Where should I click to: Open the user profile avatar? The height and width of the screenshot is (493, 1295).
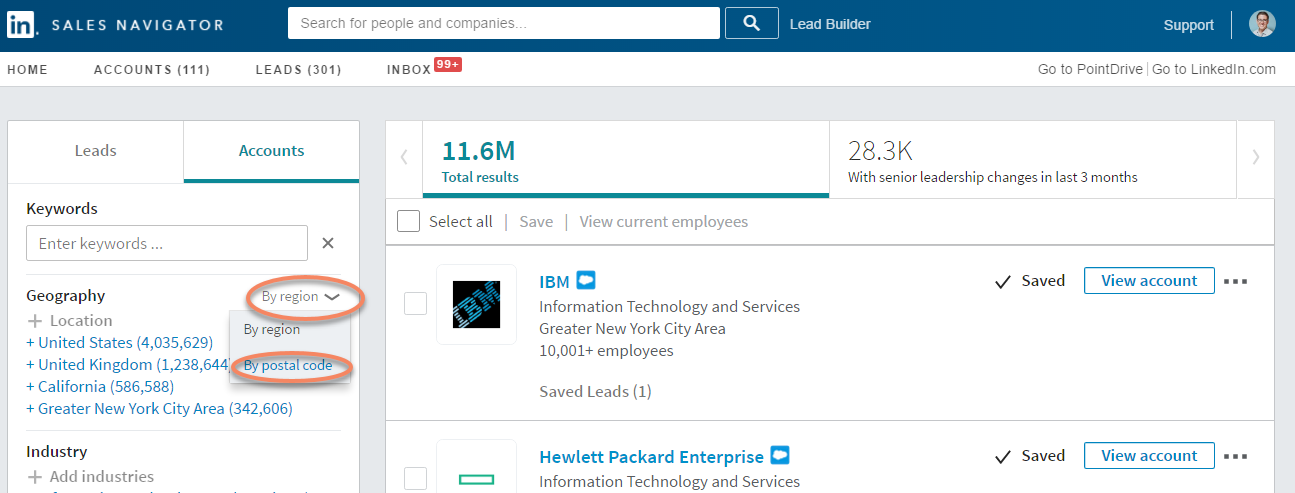click(x=1262, y=24)
